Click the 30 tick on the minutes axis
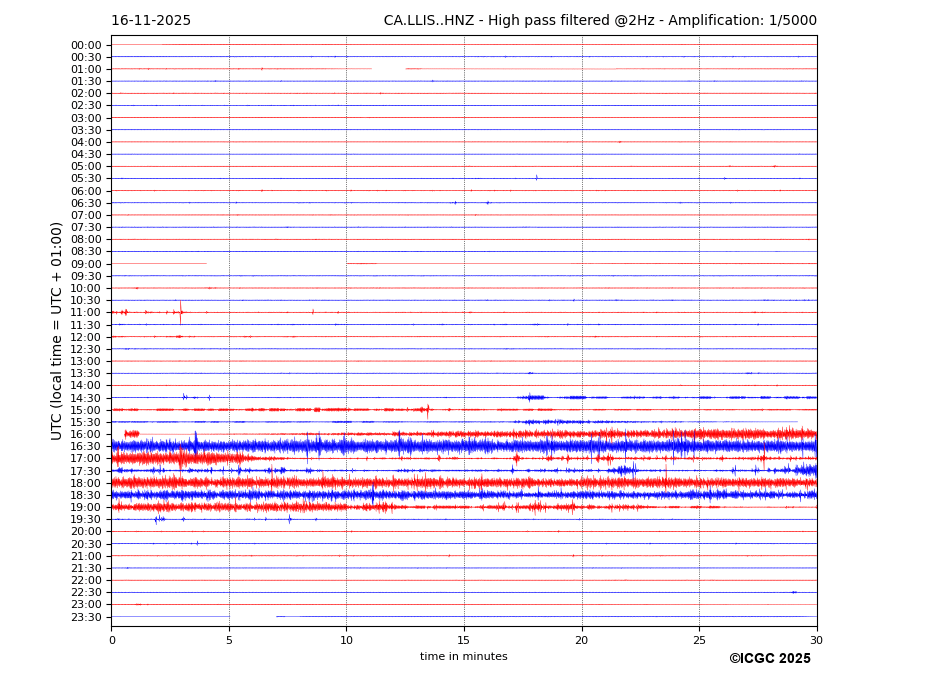This screenshot has height=696, width=927. (816, 640)
